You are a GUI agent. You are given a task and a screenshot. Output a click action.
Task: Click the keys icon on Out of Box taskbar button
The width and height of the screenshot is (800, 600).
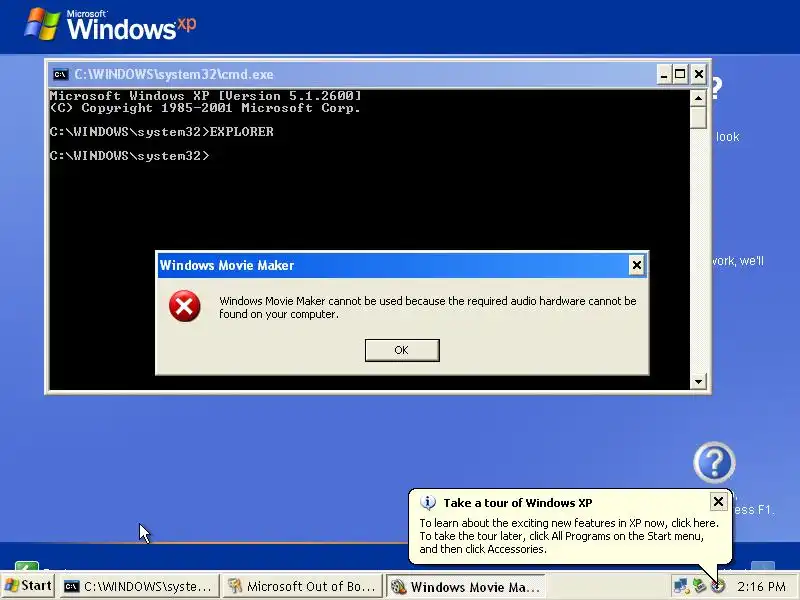(235, 587)
